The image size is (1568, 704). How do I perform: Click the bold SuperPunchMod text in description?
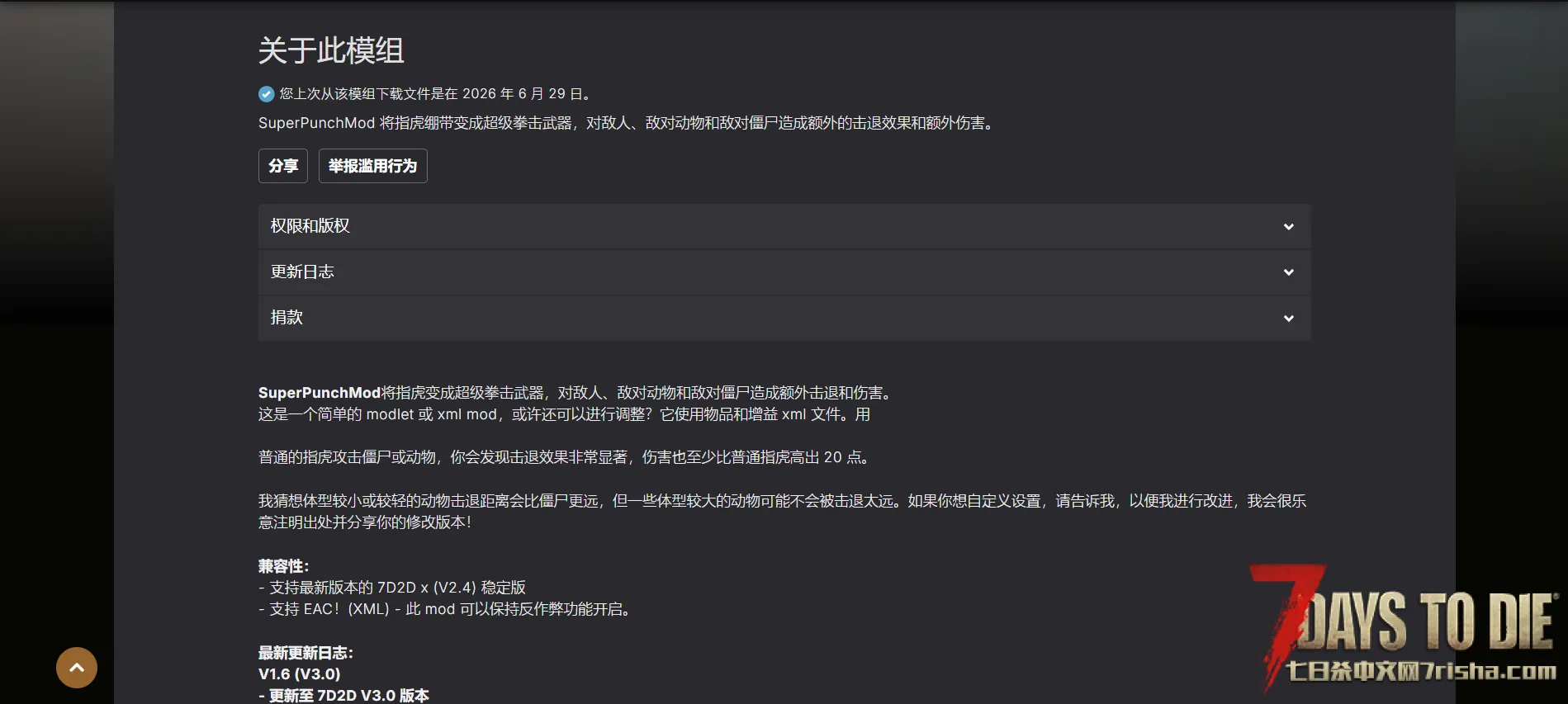pyautogui.click(x=320, y=393)
